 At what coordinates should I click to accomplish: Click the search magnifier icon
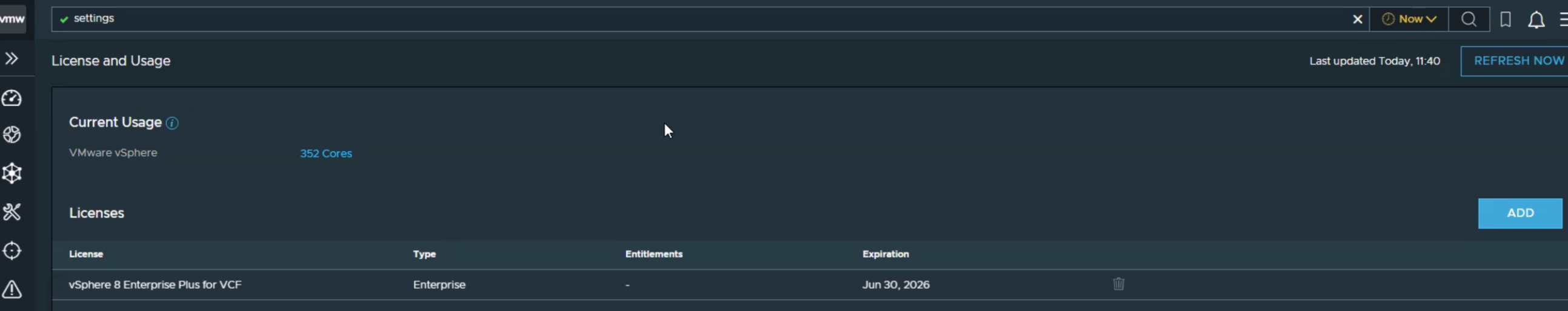(x=1468, y=19)
